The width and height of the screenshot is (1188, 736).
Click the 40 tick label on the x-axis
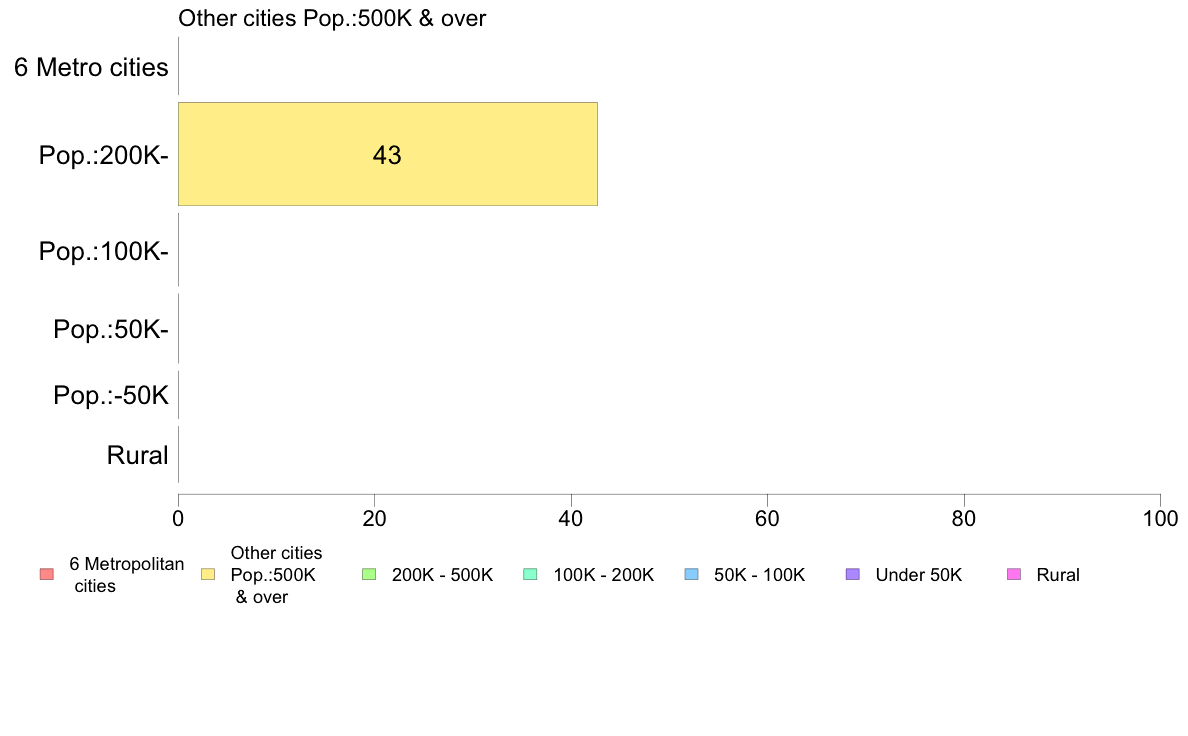pos(571,518)
